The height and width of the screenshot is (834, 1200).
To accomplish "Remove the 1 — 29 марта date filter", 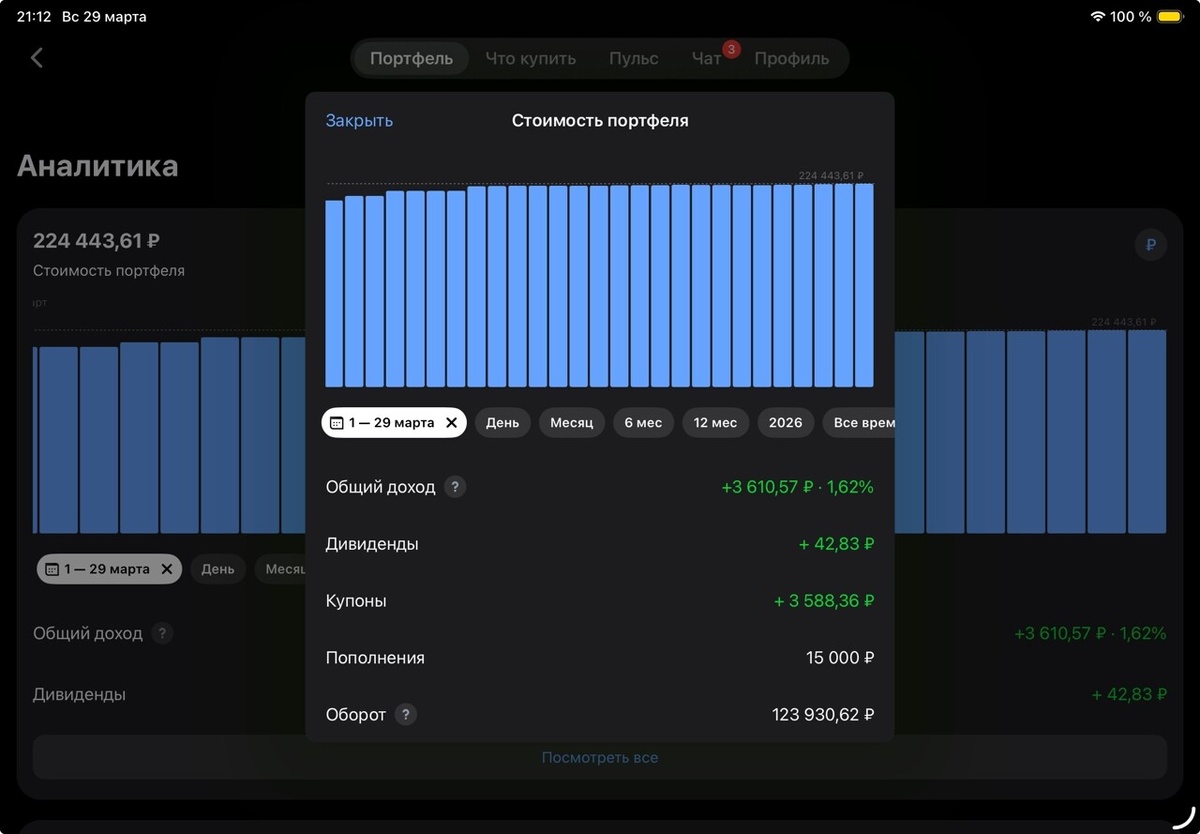I will coord(451,422).
